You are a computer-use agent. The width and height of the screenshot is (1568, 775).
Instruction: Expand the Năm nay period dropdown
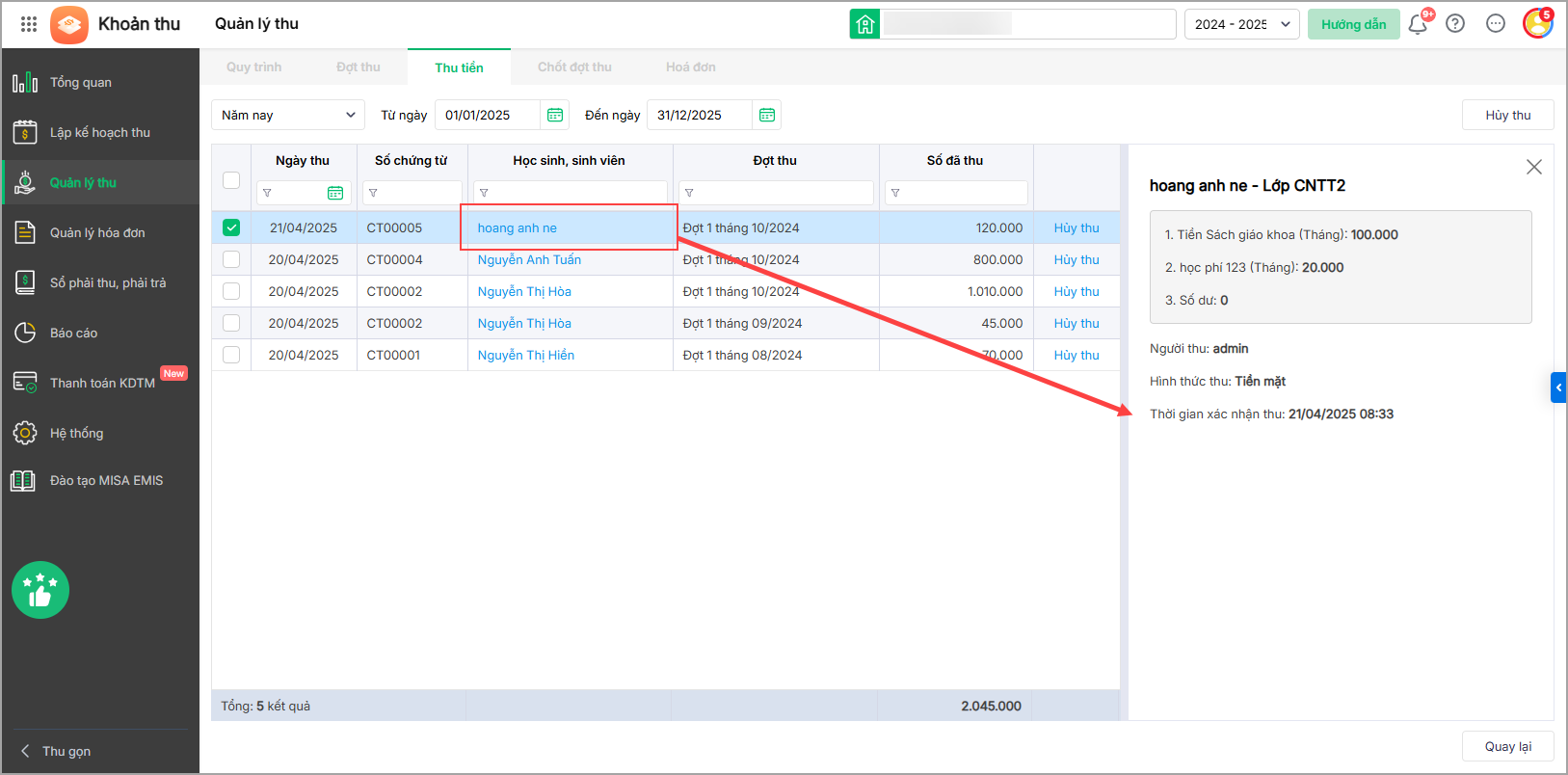tap(287, 115)
